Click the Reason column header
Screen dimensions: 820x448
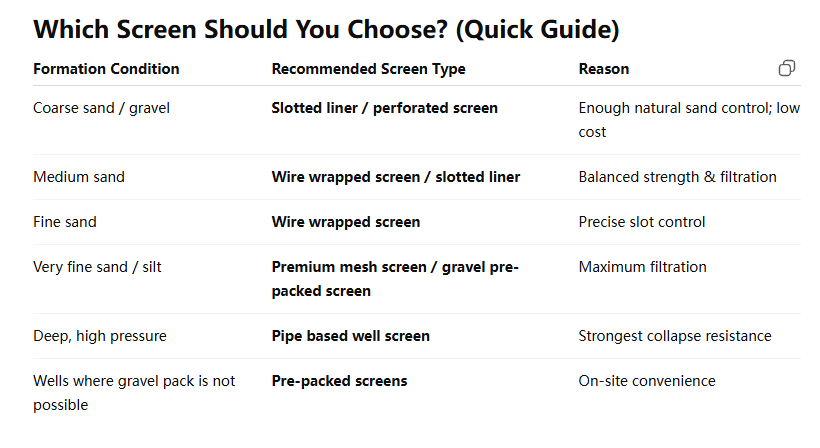pyautogui.click(x=604, y=69)
